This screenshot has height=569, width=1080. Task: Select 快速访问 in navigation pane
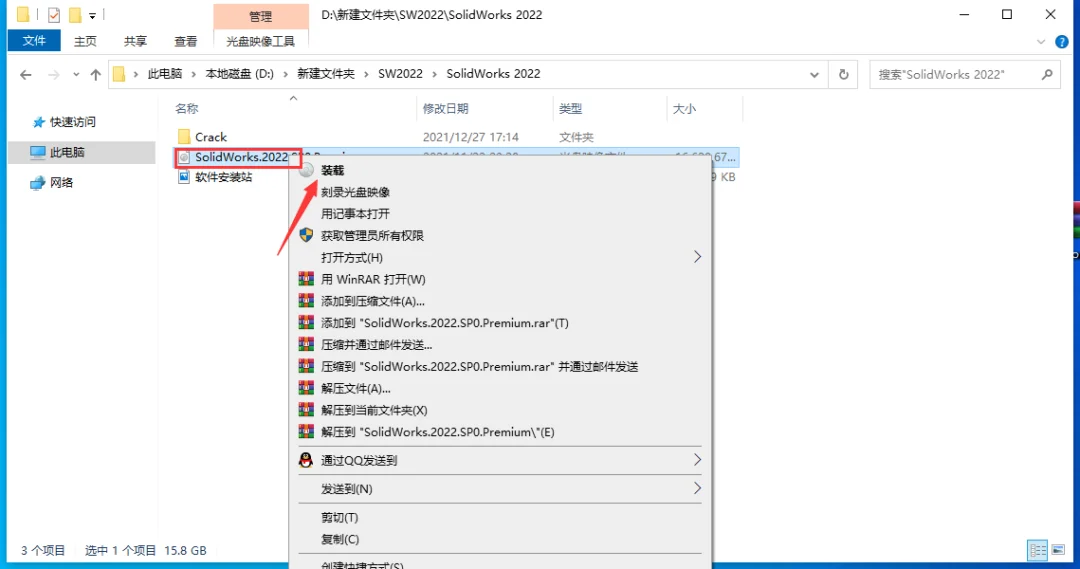coord(72,122)
